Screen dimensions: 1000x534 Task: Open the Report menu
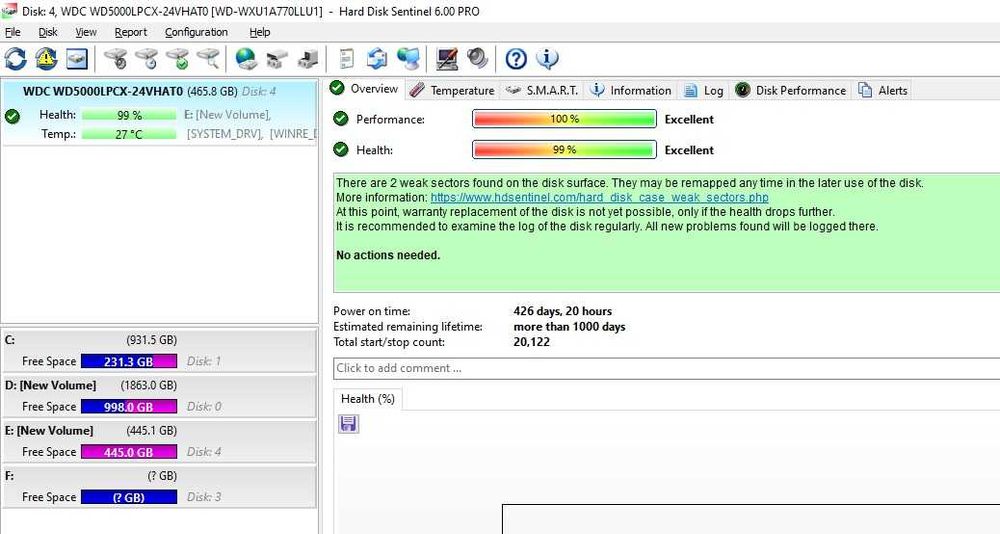click(x=131, y=32)
